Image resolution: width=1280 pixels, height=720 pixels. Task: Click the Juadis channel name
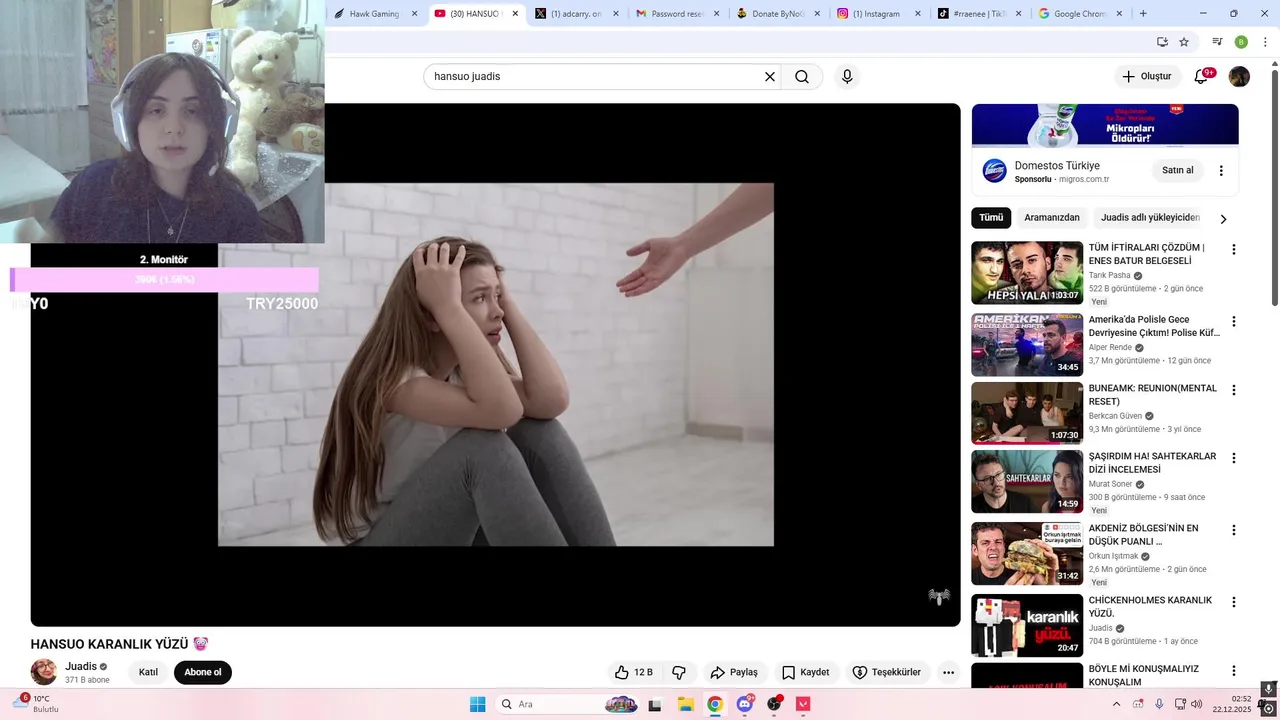pos(81,666)
